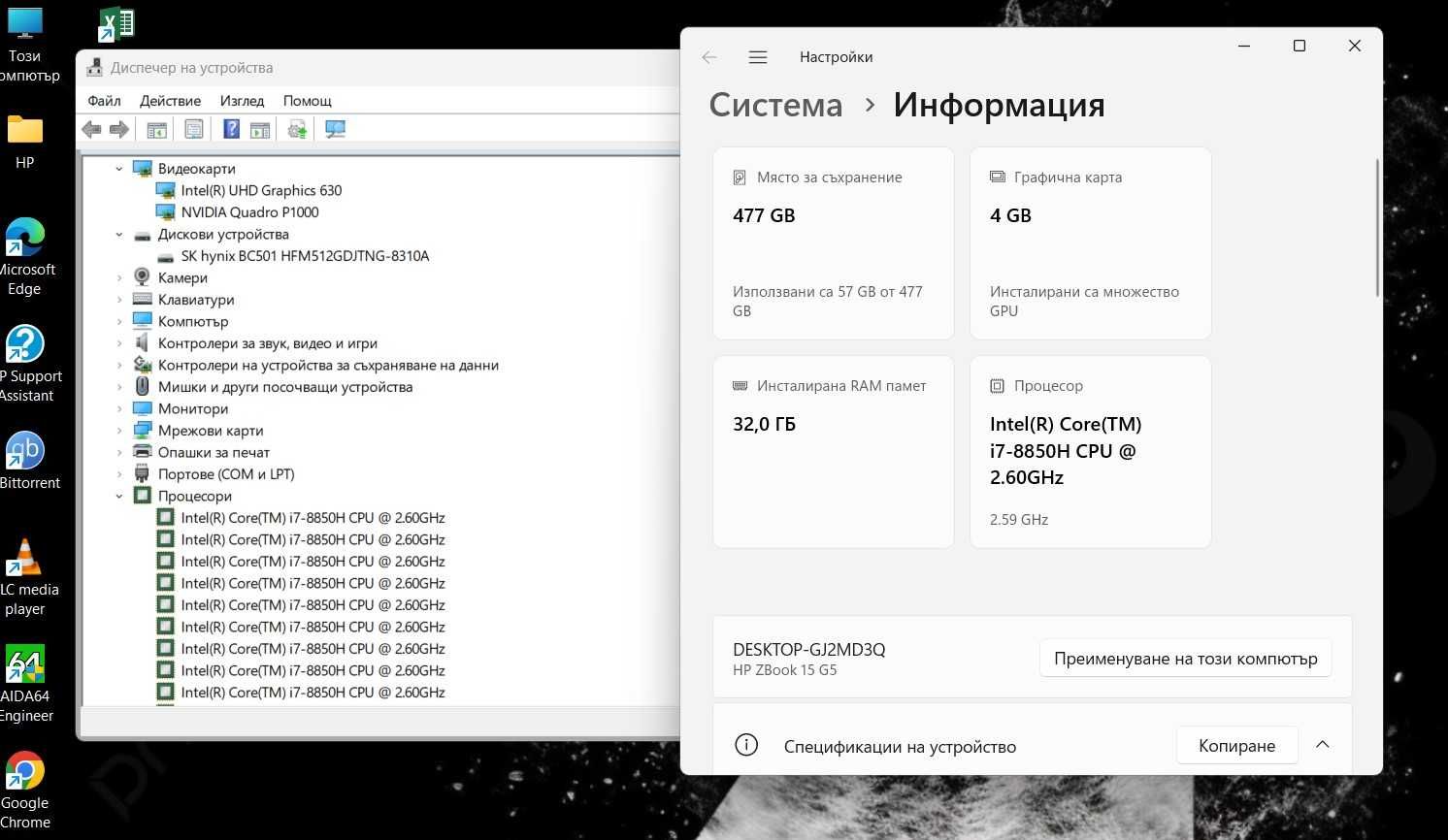Select the Google Chrome desktop shortcut
This screenshot has height=840, width=1448.
[x=25, y=791]
